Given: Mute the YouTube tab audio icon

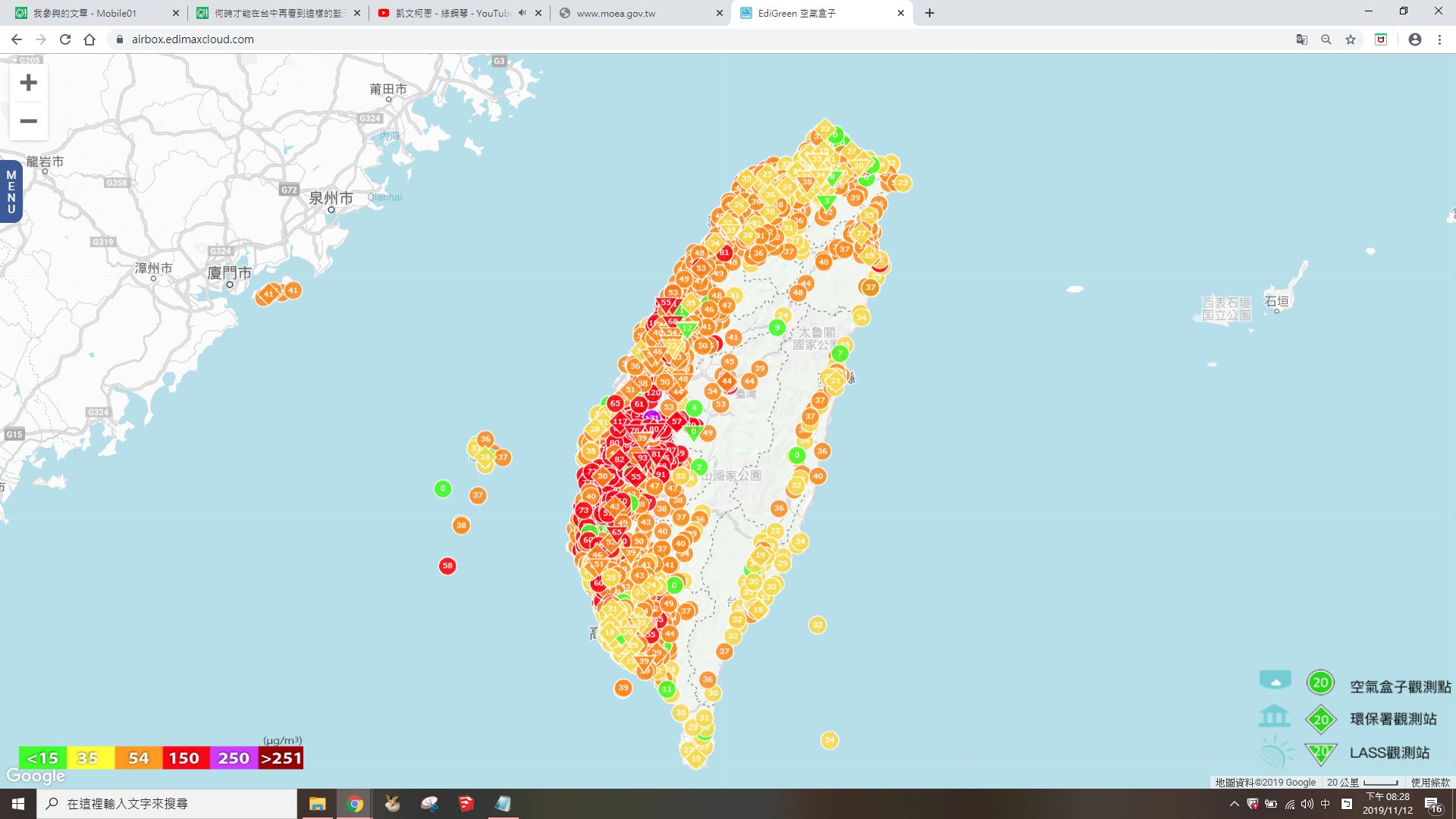Looking at the screenshot, I should pyautogui.click(x=522, y=13).
